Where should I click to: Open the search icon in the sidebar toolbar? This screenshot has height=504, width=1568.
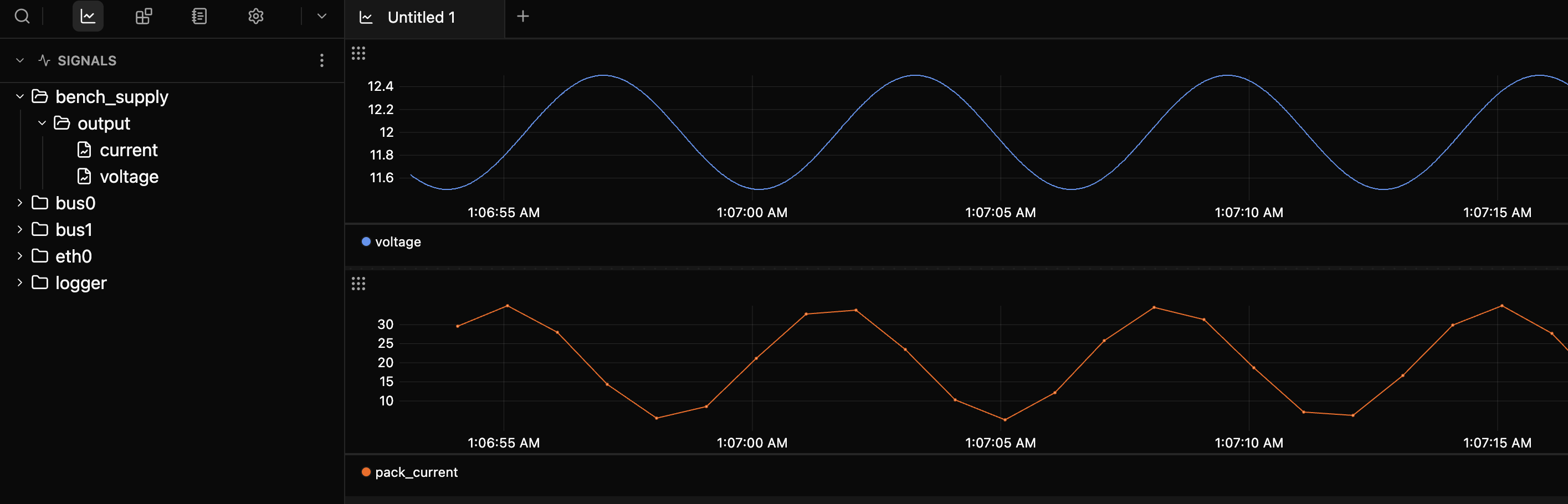click(x=22, y=17)
